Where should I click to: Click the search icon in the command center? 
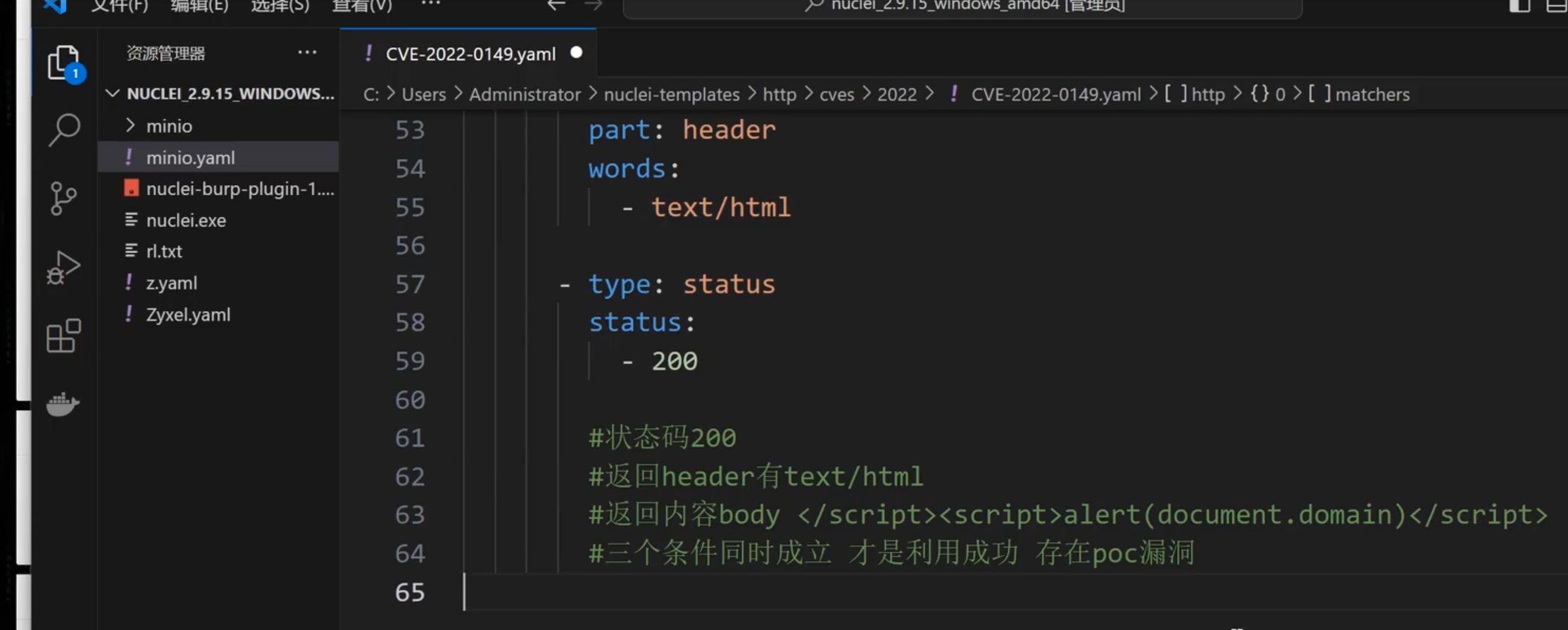(x=814, y=6)
